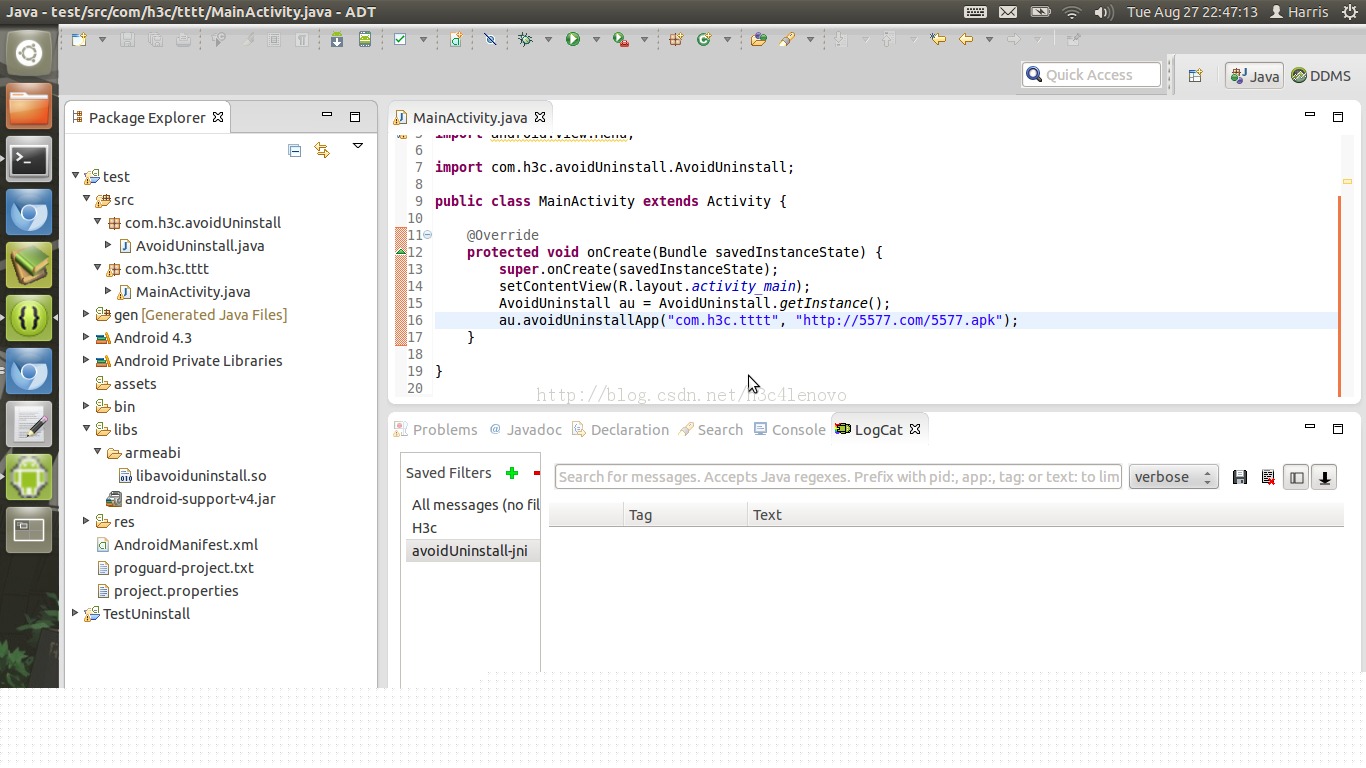Toggle LogCat scroll lock arrow
The image size is (1366, 768).
[x=1324, y=477]
